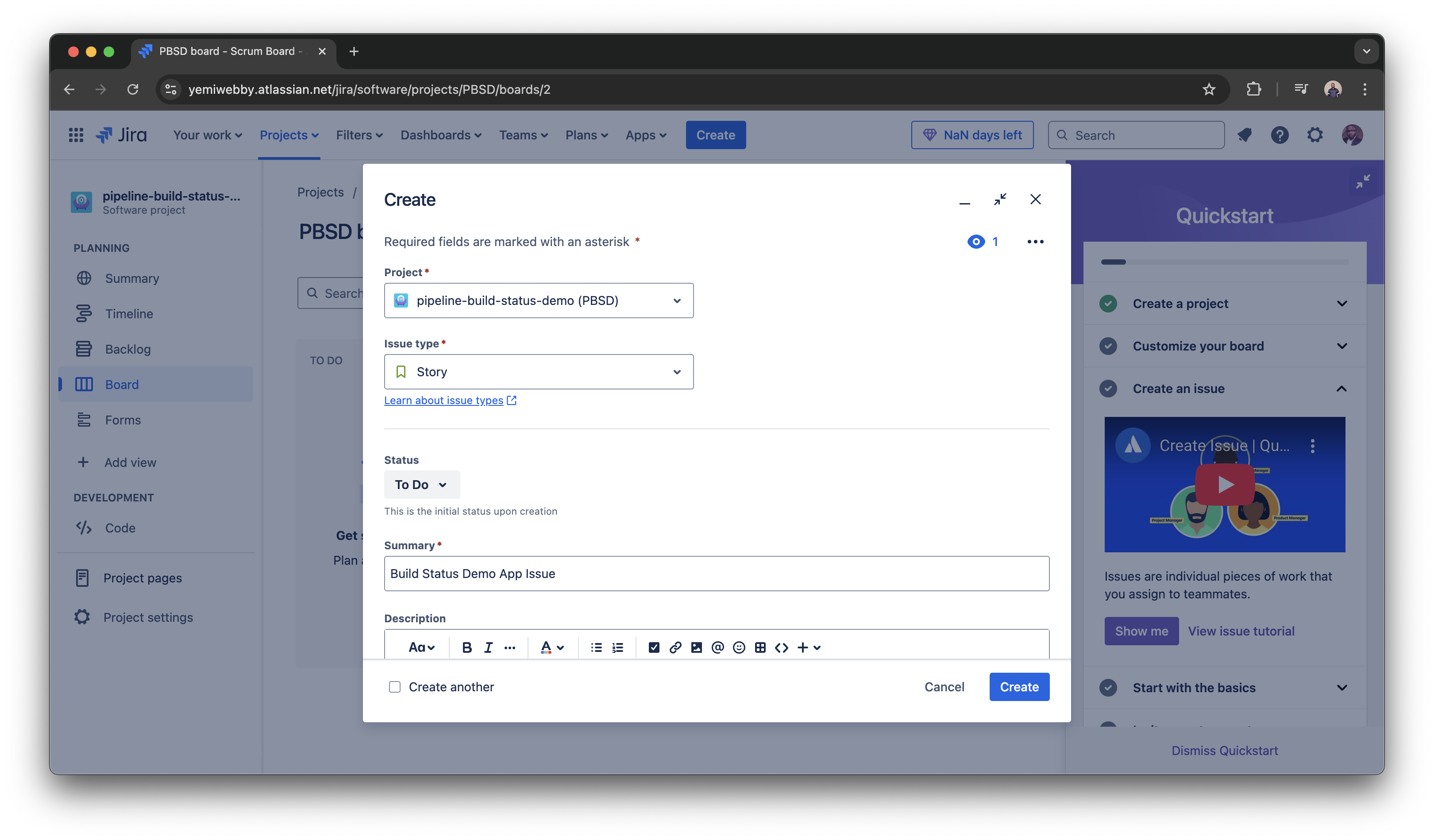Insert an action item checkbox in description

tap(653, 647)
